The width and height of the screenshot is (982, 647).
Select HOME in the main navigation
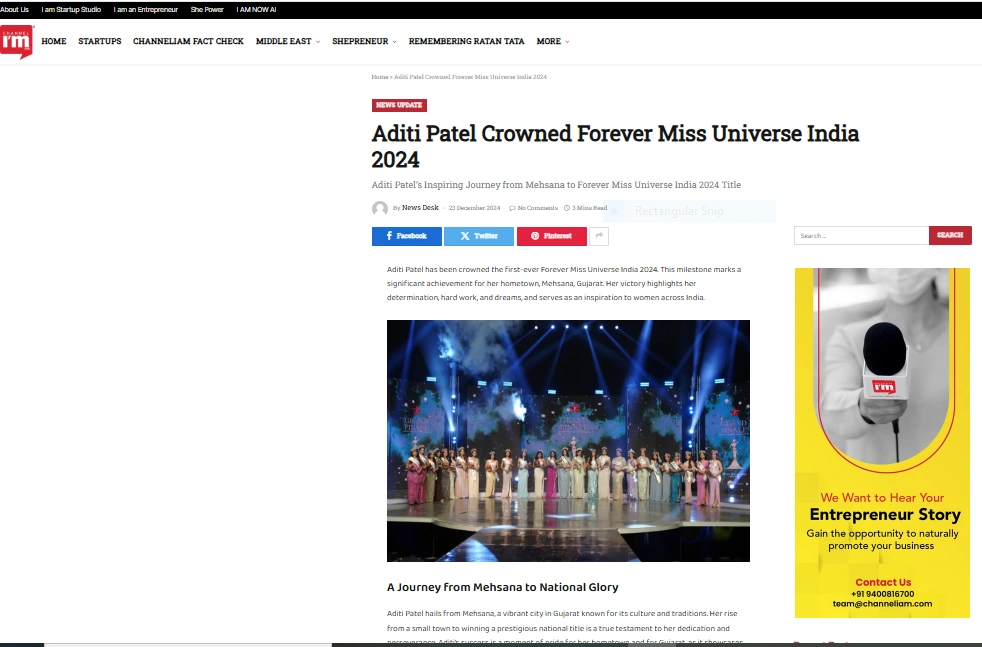pos(53,41)
